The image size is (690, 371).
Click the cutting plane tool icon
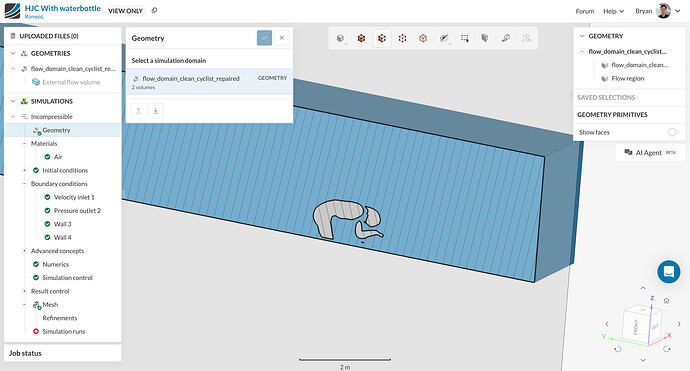[484, 38]
